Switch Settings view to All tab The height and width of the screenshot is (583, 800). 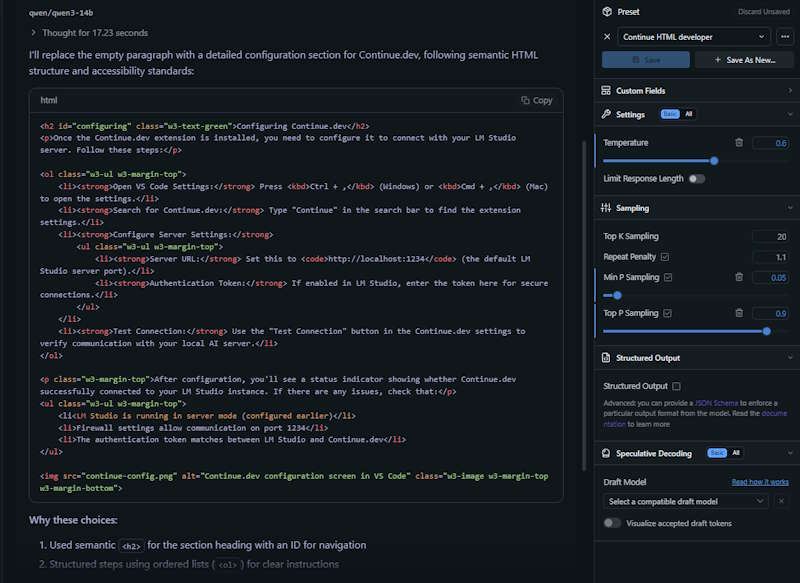coord(689,115)
